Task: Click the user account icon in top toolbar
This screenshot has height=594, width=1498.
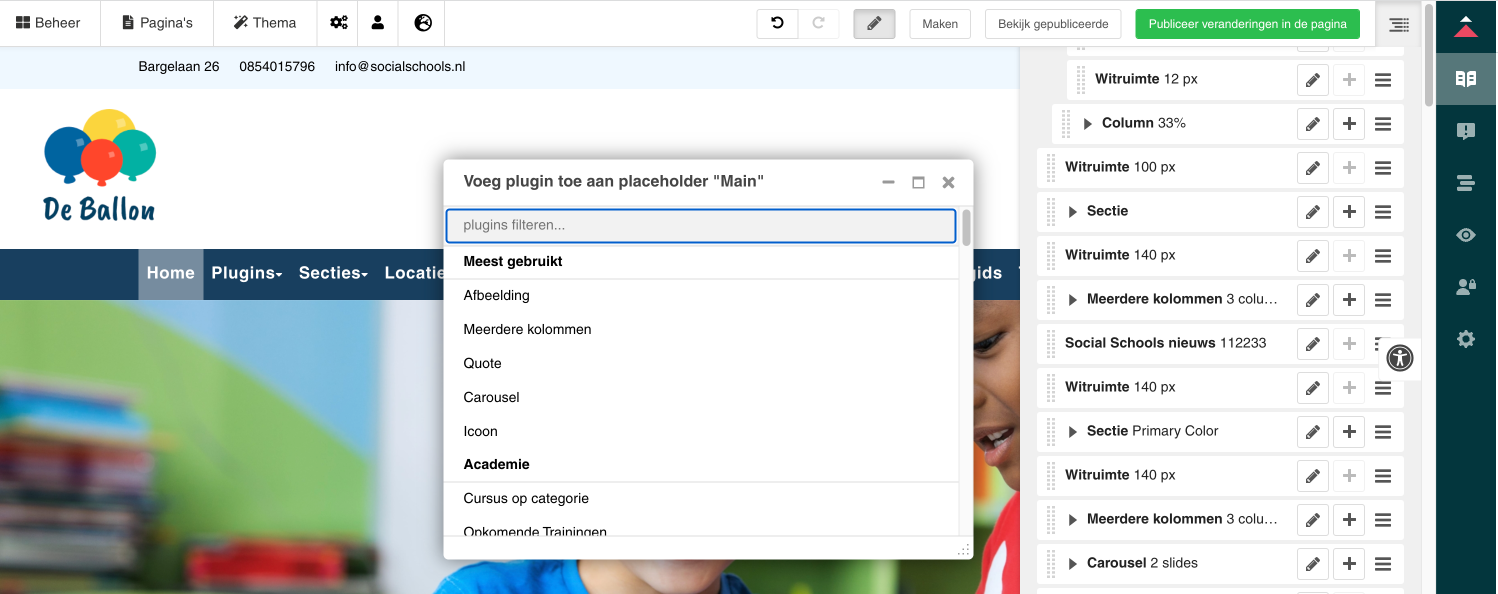Action: [x=378, y=22]
